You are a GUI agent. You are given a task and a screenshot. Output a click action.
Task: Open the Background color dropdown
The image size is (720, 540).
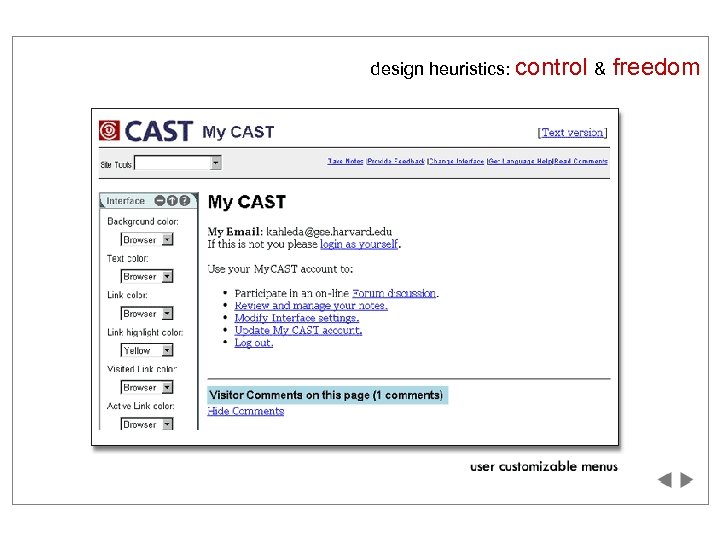pos(147,239)
